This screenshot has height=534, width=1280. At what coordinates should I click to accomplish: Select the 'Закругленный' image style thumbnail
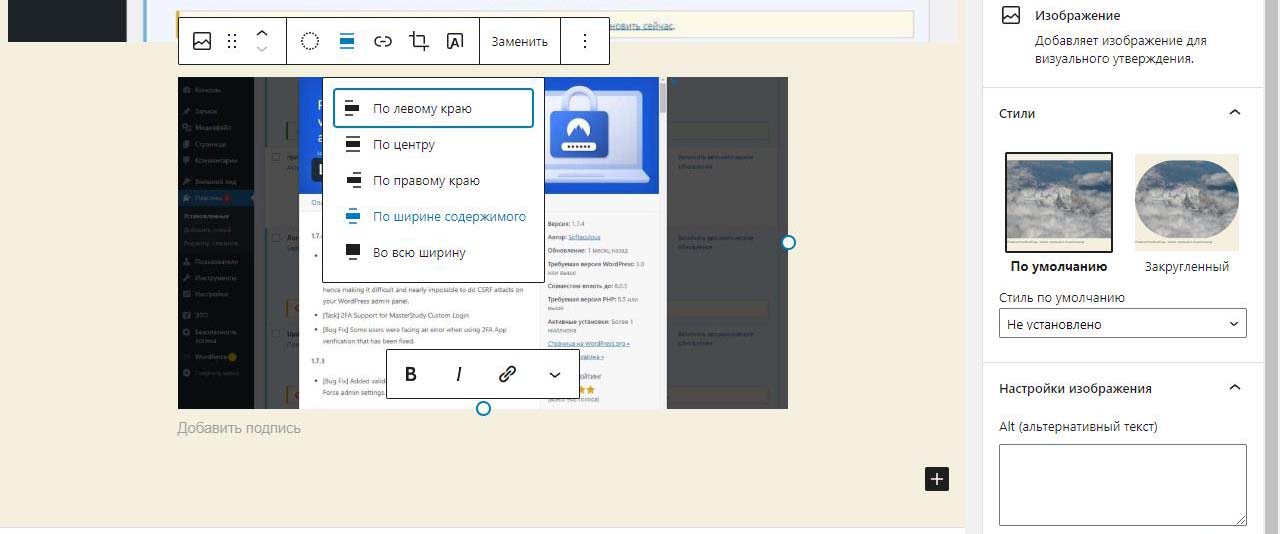(1186, 203)
